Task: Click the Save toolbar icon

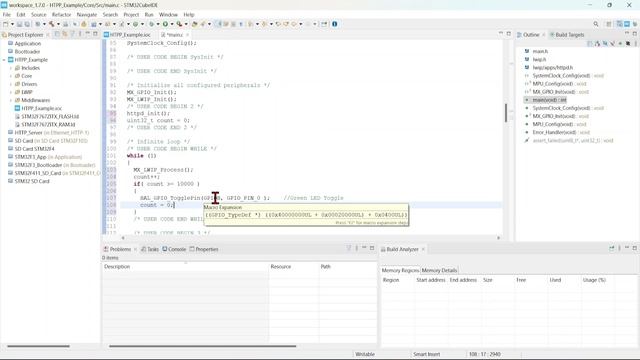Action: pyautogui.click(x=19, y=24)
